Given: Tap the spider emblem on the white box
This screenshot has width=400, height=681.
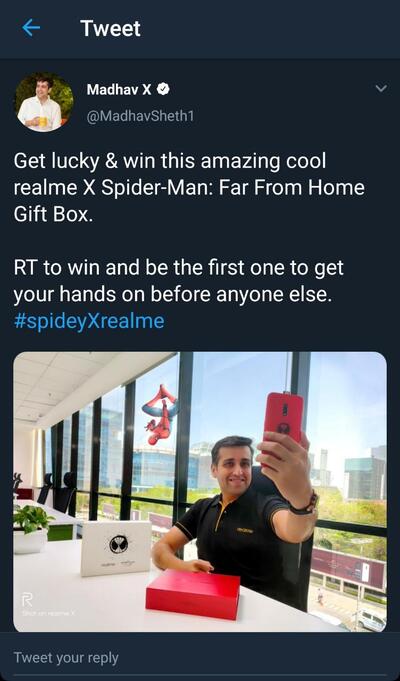Looking at the screenshot, I should point(119,544).
